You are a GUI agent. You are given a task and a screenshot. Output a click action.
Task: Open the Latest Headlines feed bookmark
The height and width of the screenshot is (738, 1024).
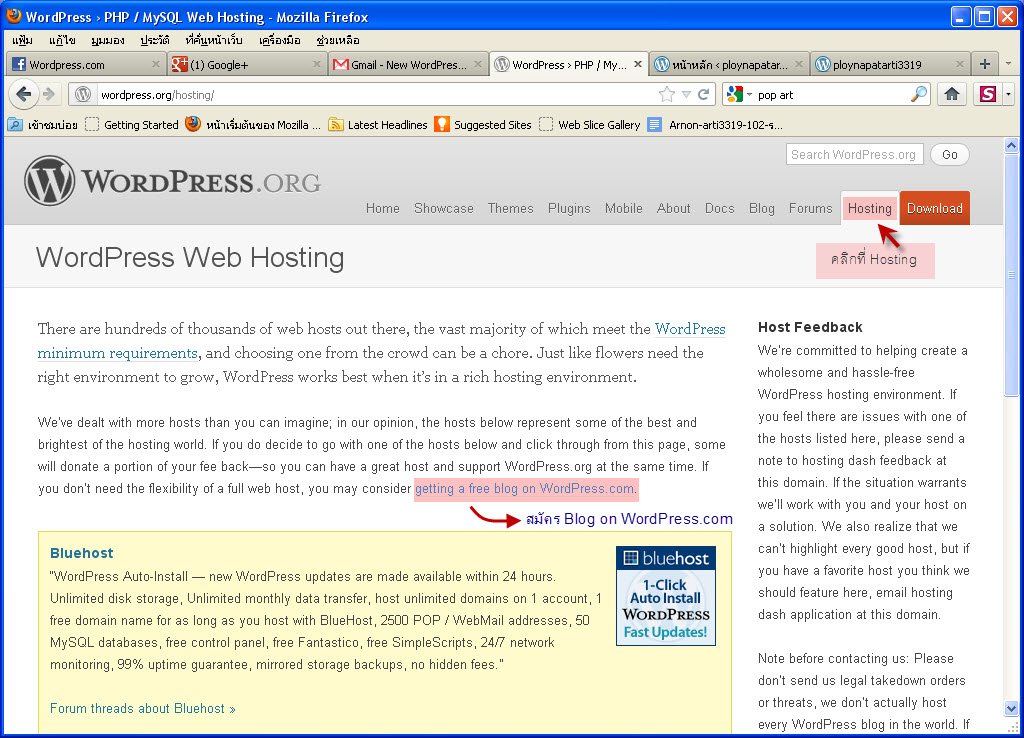pyautogui.click(x=378, y=124)
